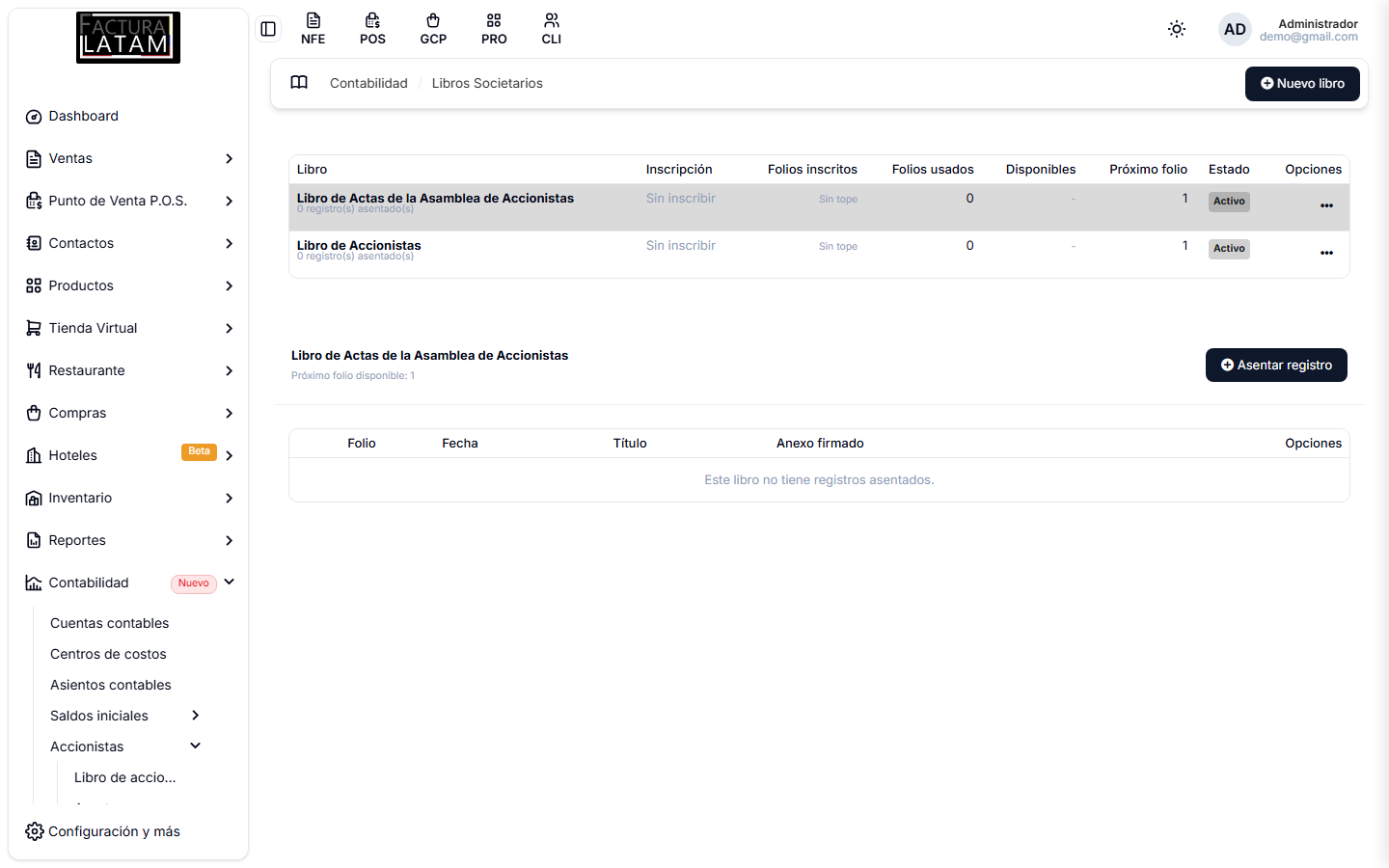The height and width of the screenshot is (868, 1389).
Task: Click Libros Societarios breadcrumb
Action: coord(487,83)
